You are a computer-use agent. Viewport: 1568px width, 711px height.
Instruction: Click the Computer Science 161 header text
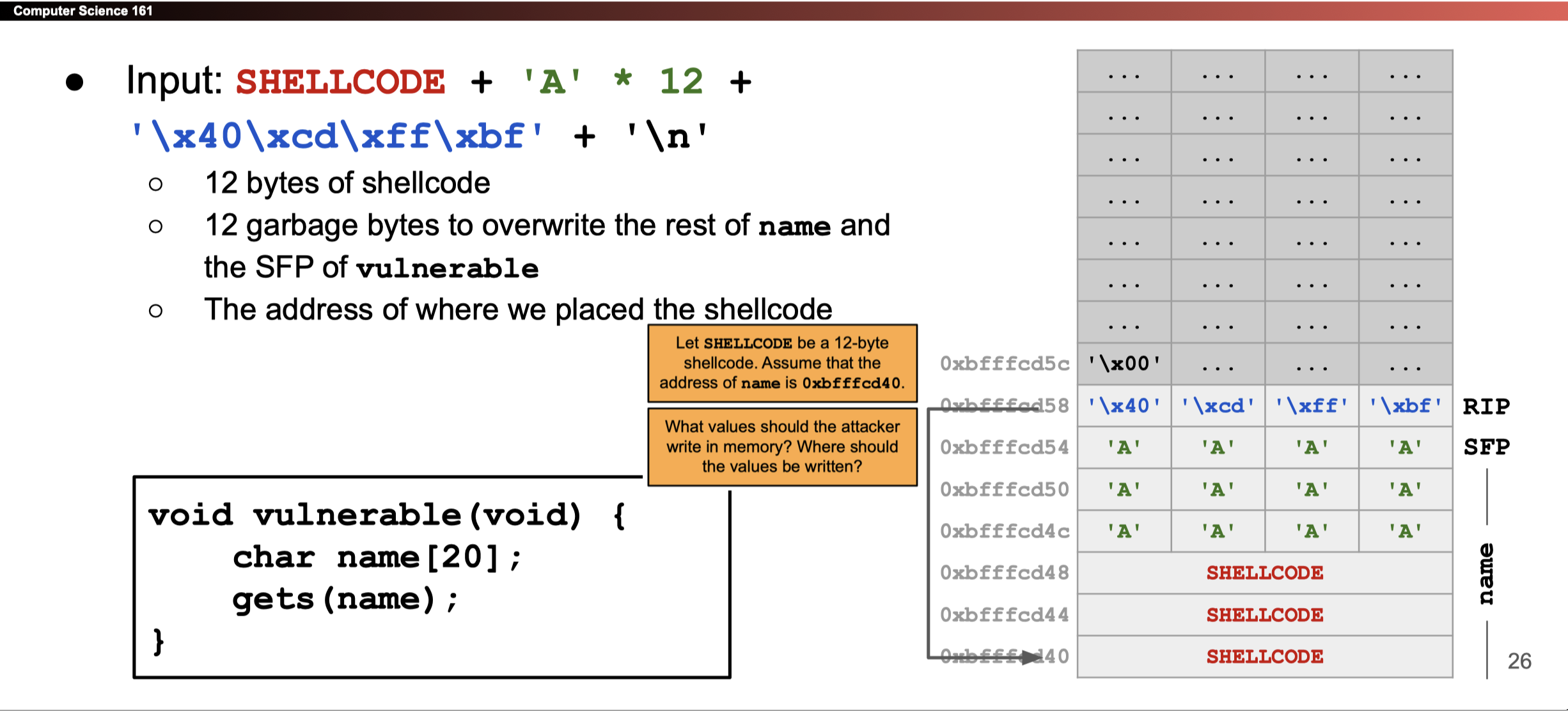click(x=82, y=10)
